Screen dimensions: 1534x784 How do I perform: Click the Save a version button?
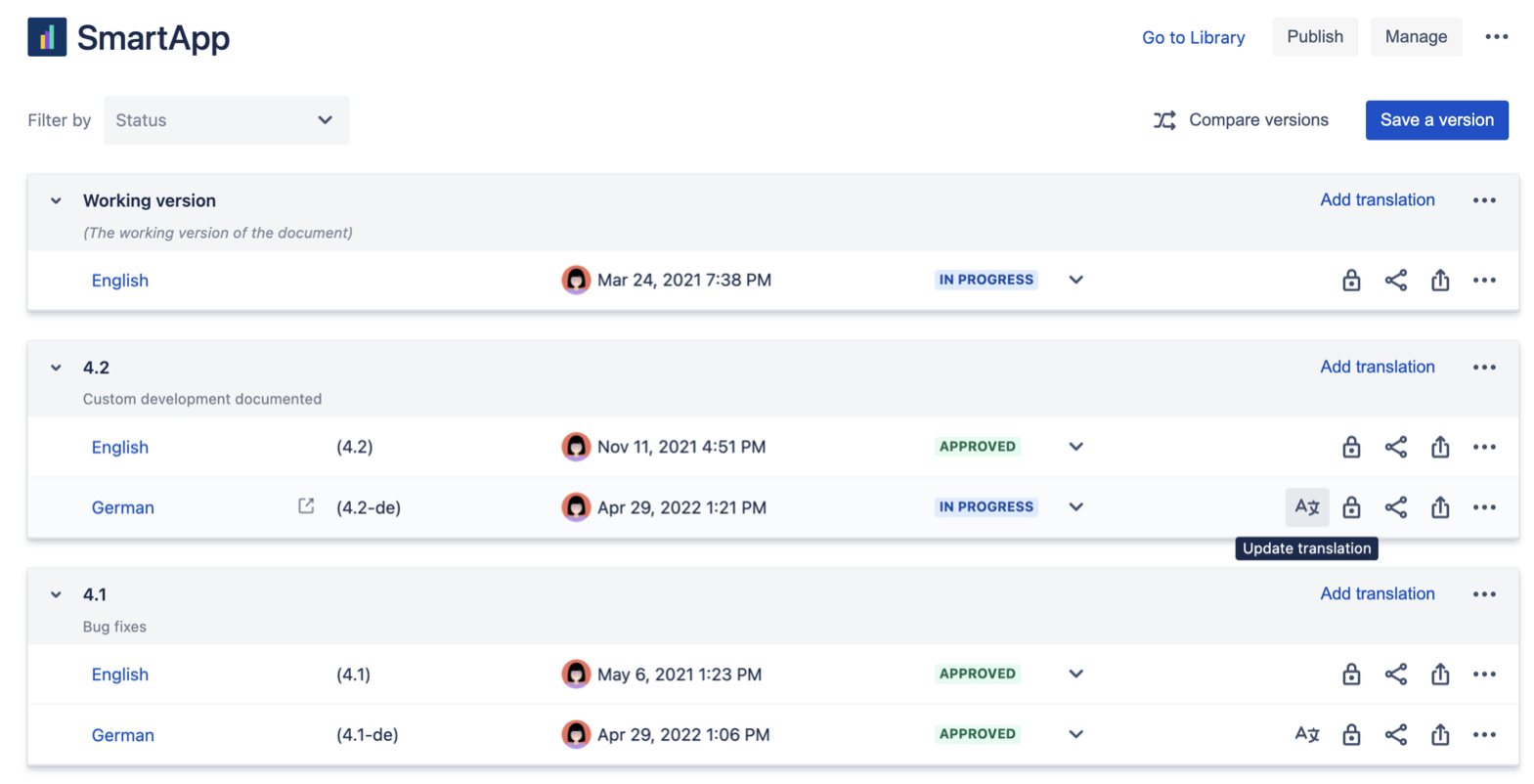(1435, 120)
